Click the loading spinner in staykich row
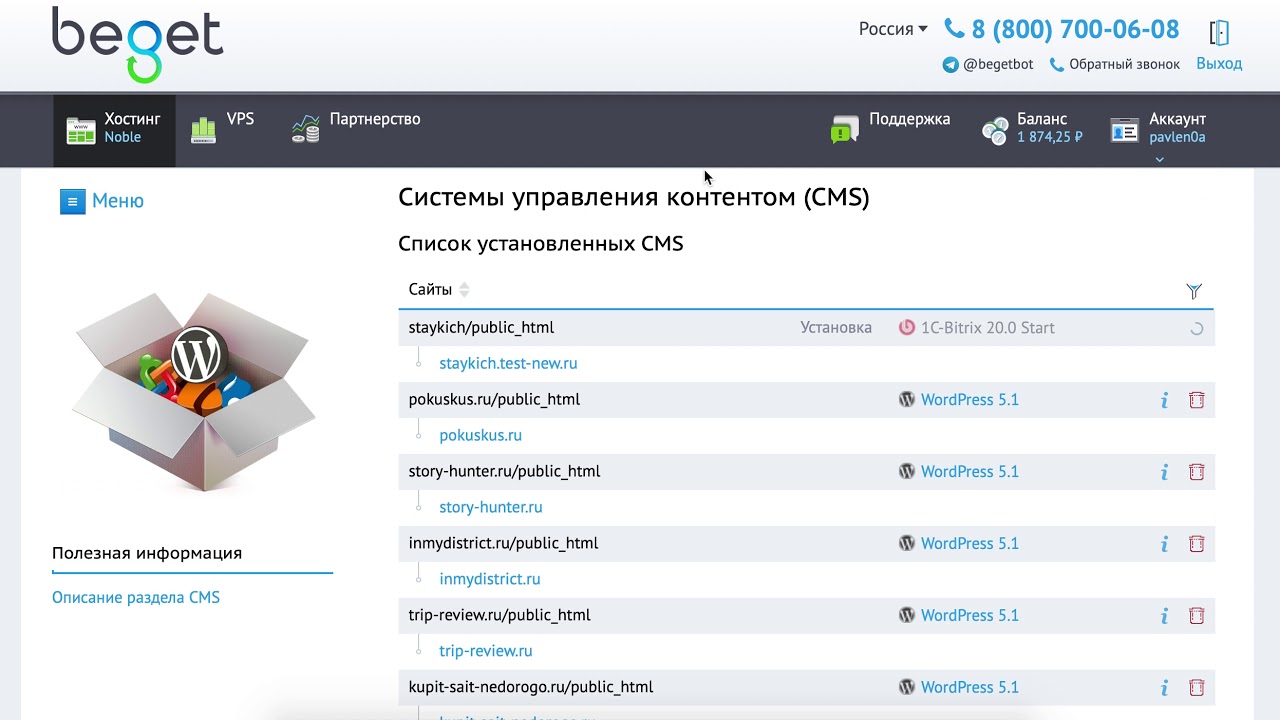The image size is (1280, 720). tap(1196, 328)
